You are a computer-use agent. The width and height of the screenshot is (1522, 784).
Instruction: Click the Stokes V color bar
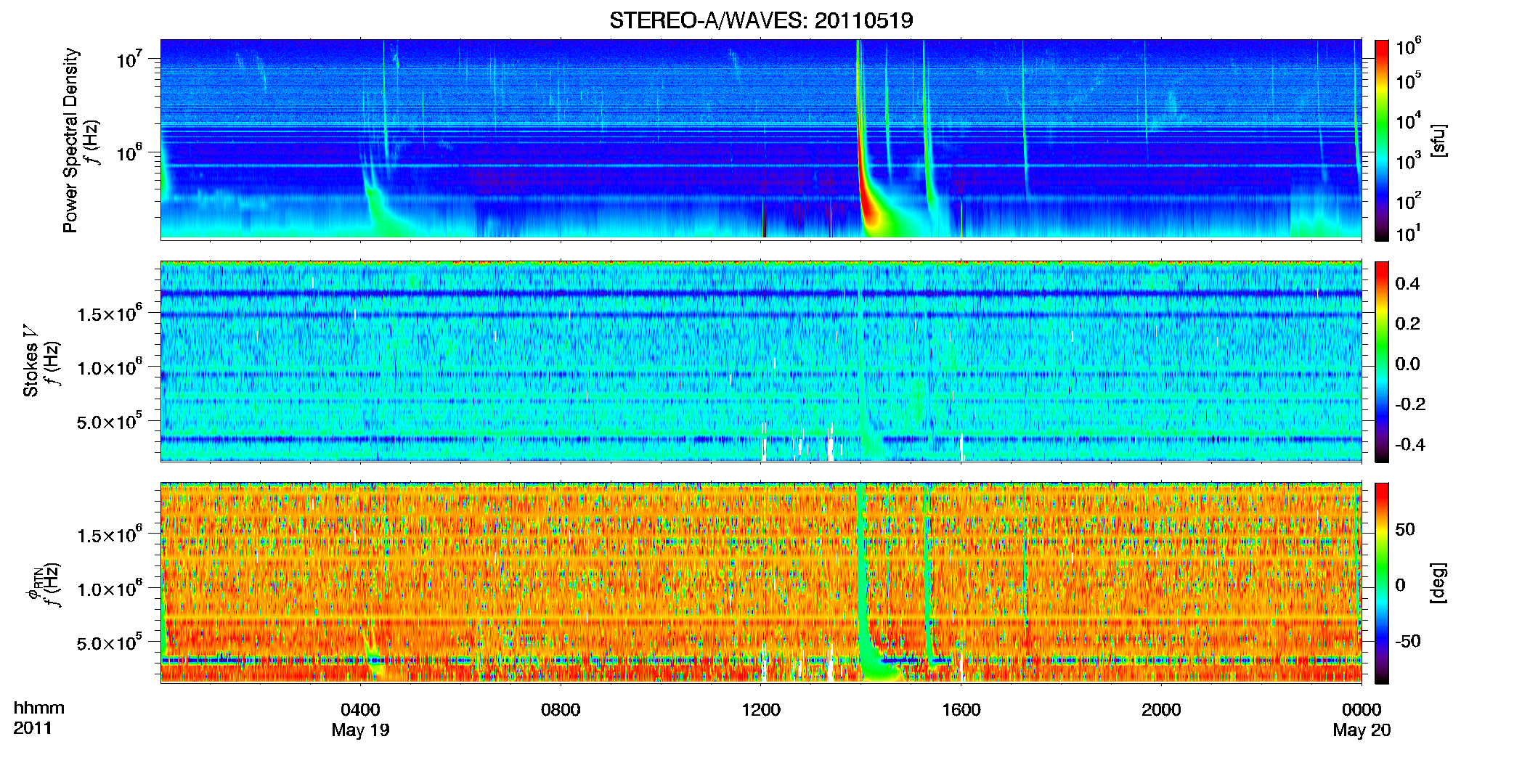click(x=1382, y=362)
